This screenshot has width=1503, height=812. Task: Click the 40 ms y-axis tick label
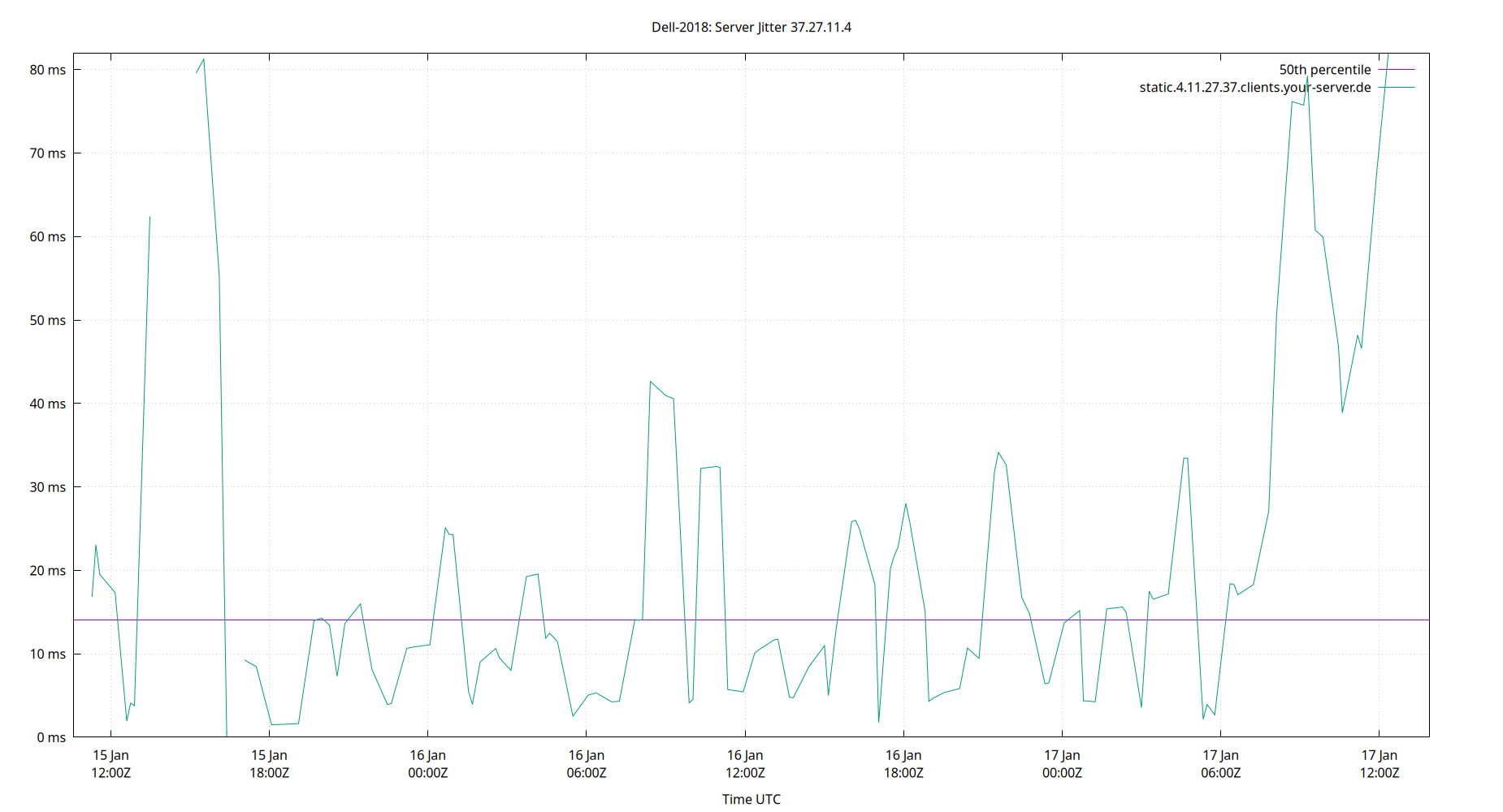[x=46, y=404]
